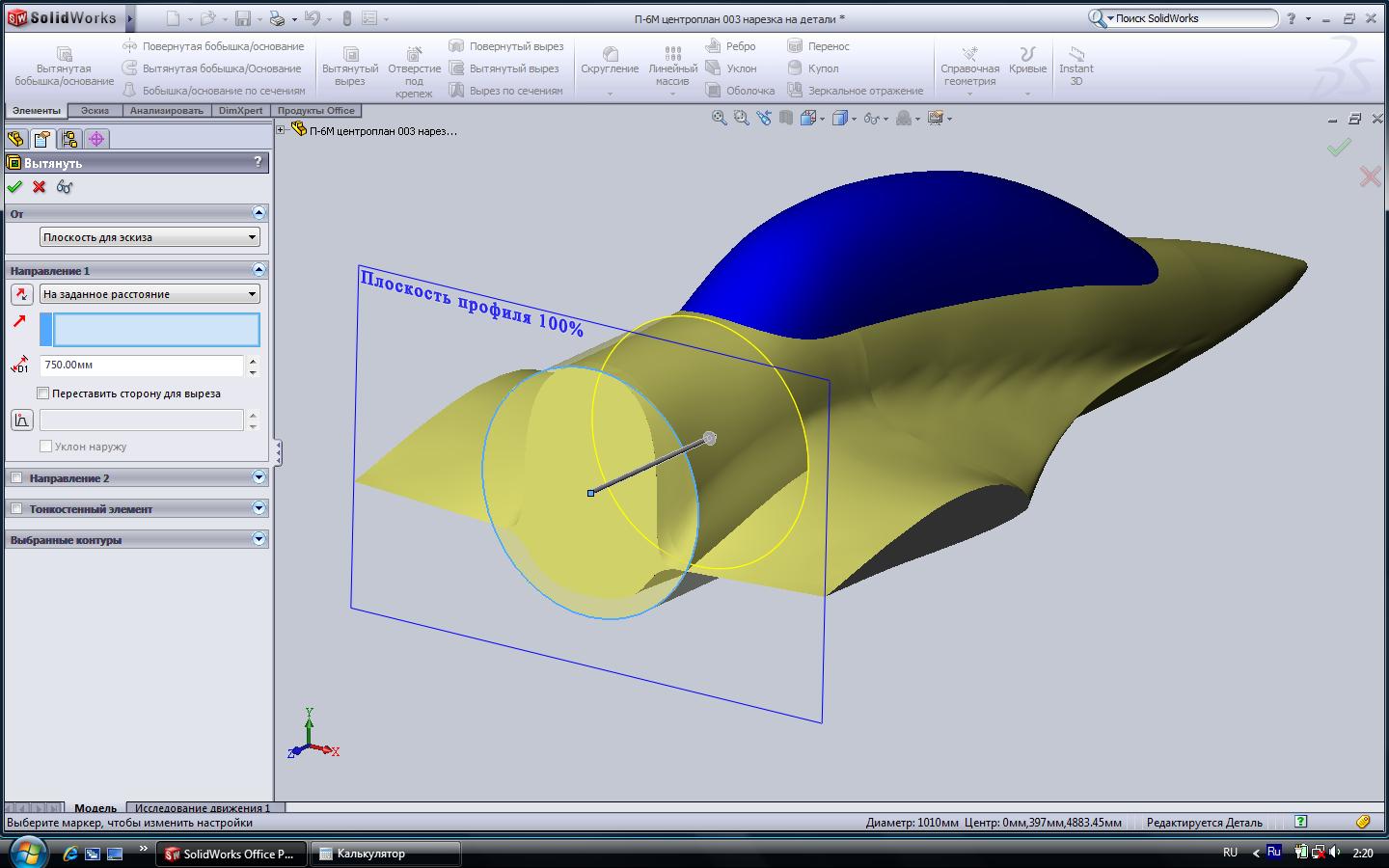The image size is (1389, 868).
Task: Click the Линейный массив pattern tool
Action: (672, 55)
